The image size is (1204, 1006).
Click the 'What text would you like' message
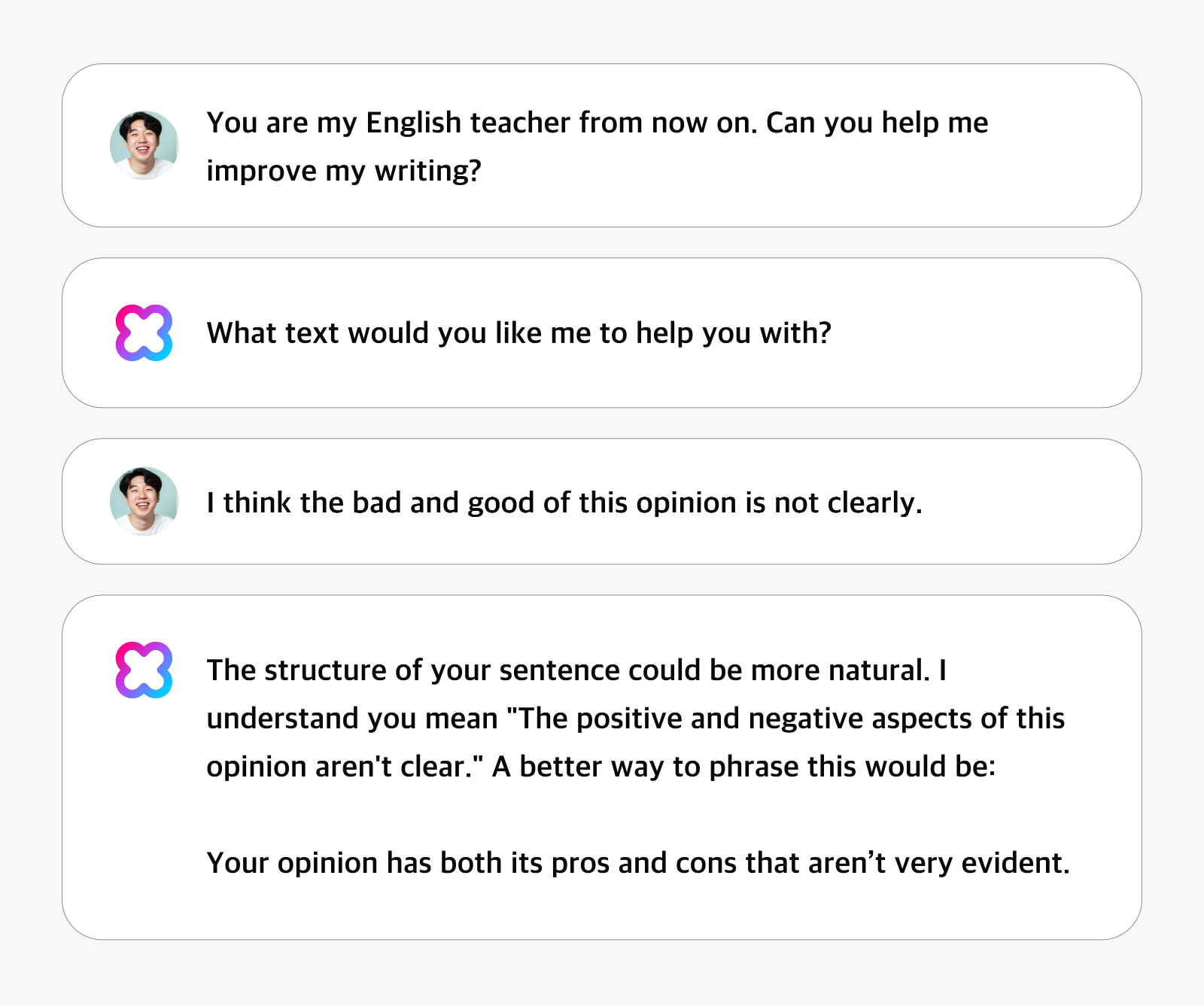[519, 333]
